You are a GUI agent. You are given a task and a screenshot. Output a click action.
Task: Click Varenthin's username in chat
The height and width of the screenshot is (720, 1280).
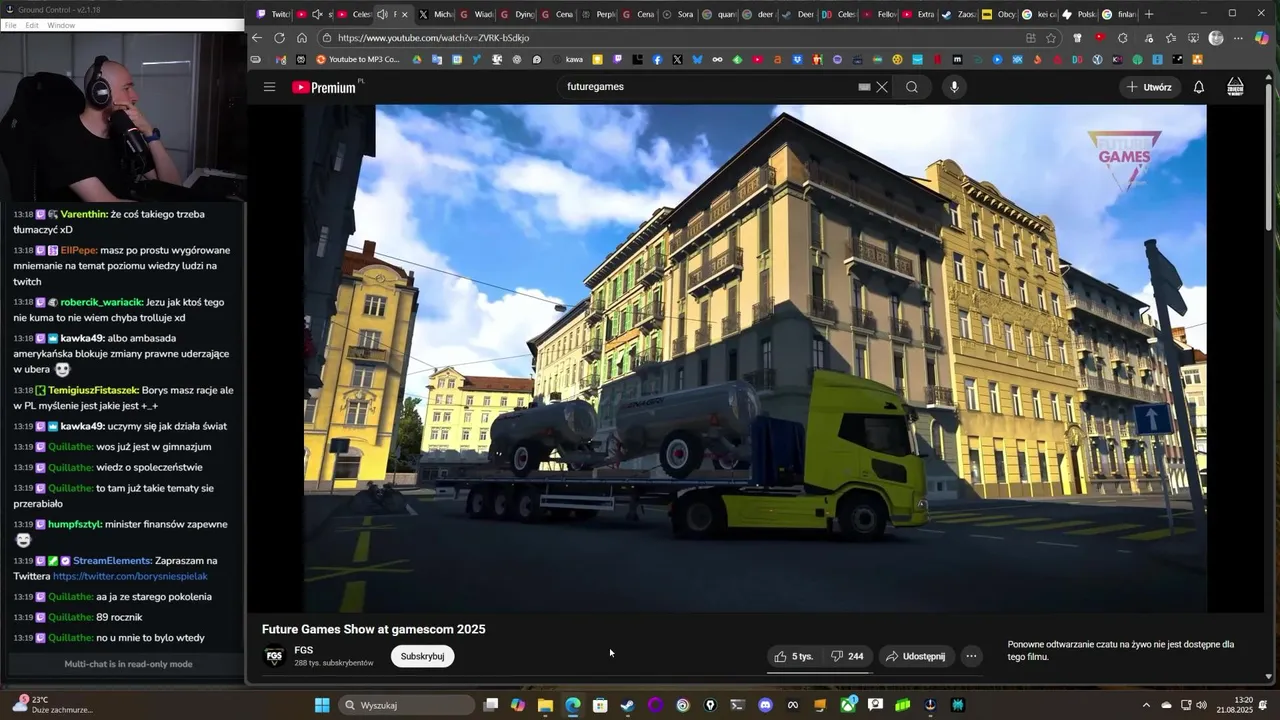[82, 214]
